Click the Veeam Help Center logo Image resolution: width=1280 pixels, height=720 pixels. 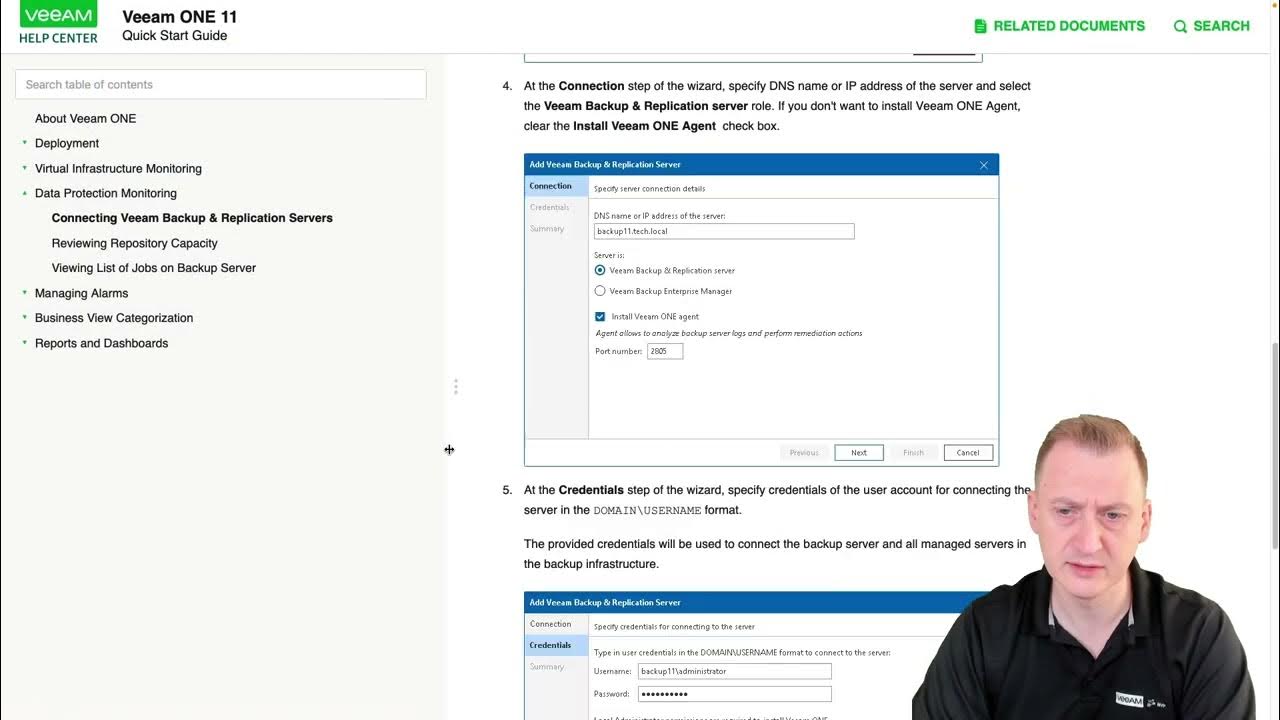58,24
